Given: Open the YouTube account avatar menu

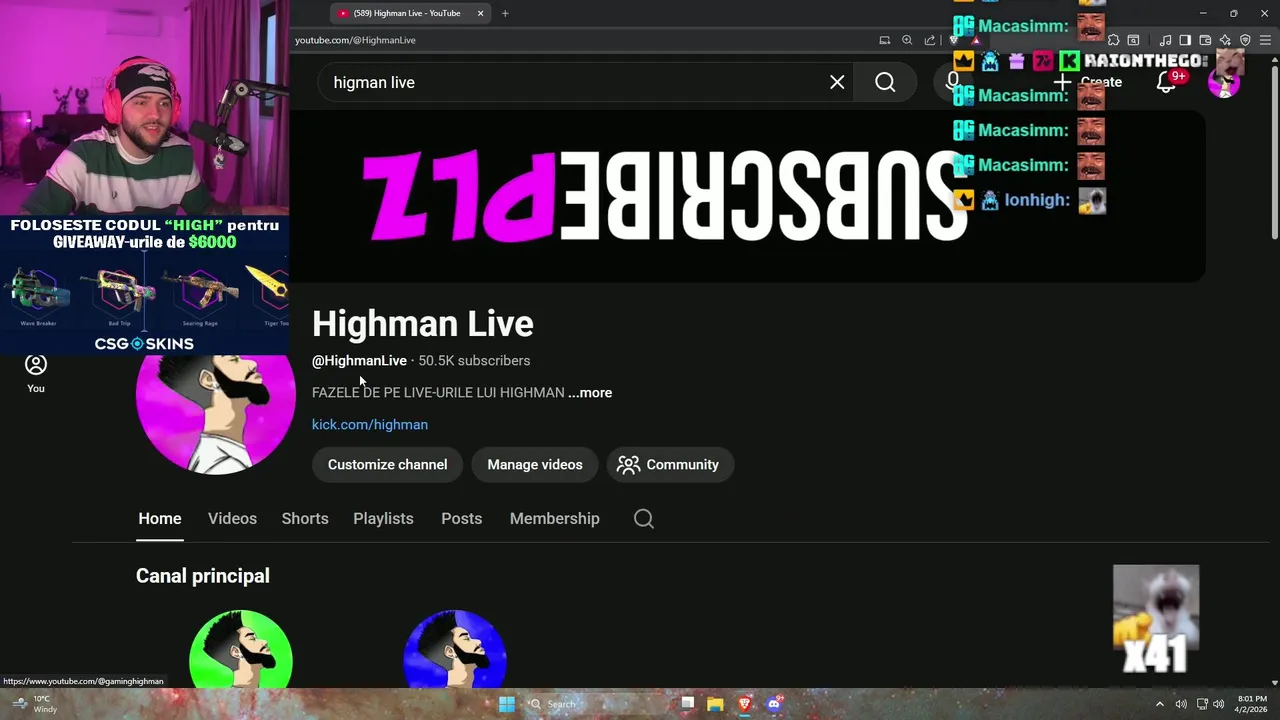Looking at the screenshot, I should point(1224,82).
